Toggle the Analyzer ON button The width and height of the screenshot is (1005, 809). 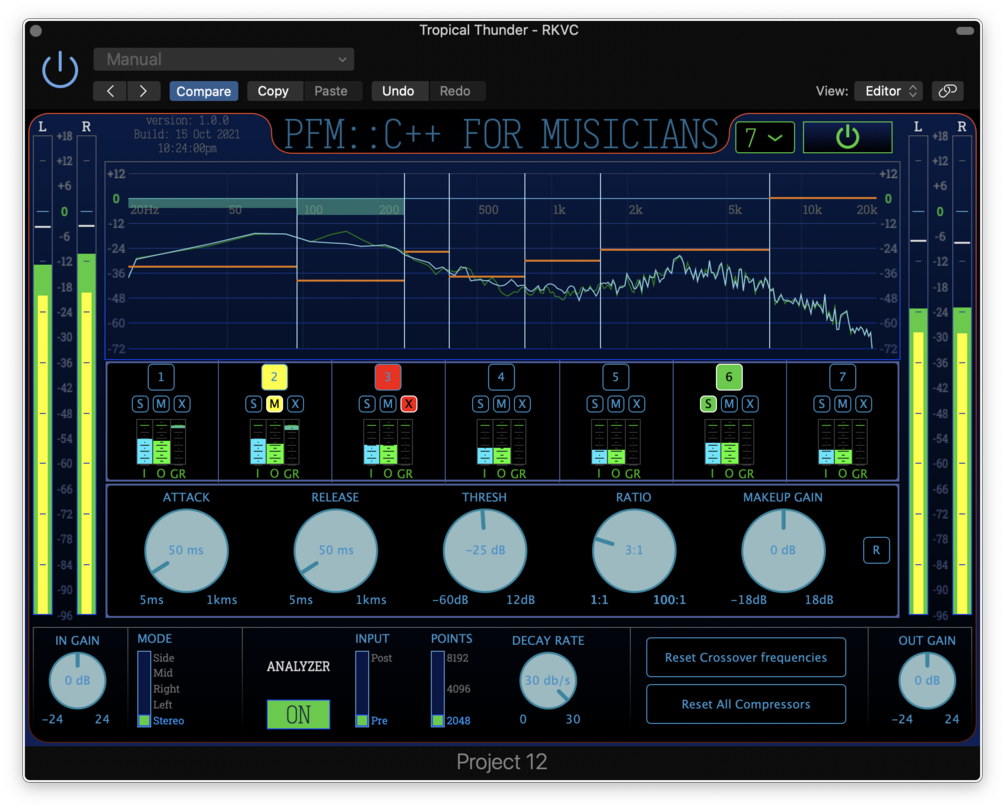299,714
